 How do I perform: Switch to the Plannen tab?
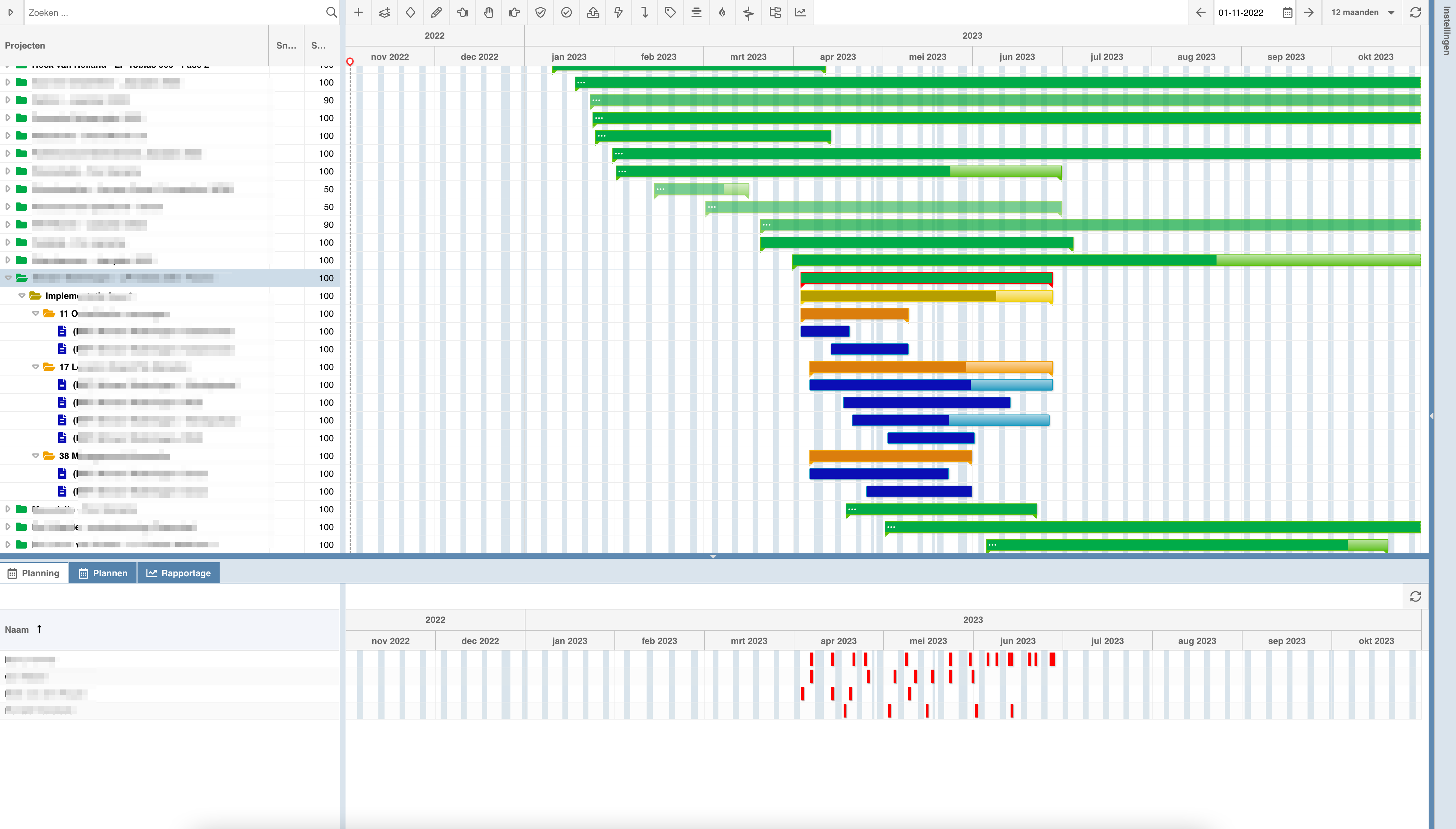click(x=103, y=573)
